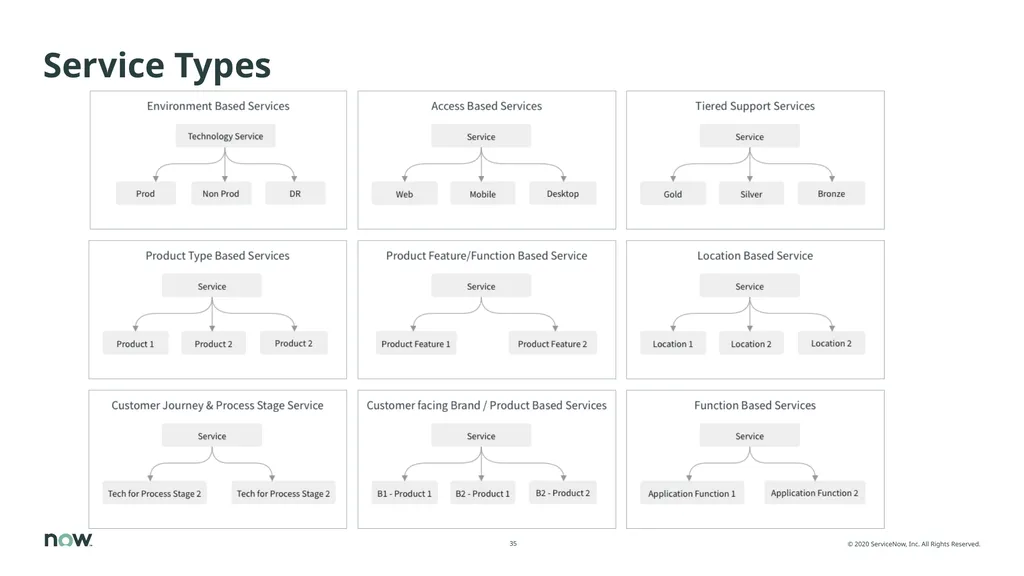Screen dimensions: 1024x576
Task: Select the Application Function 2 box
Action: point(814,492)
